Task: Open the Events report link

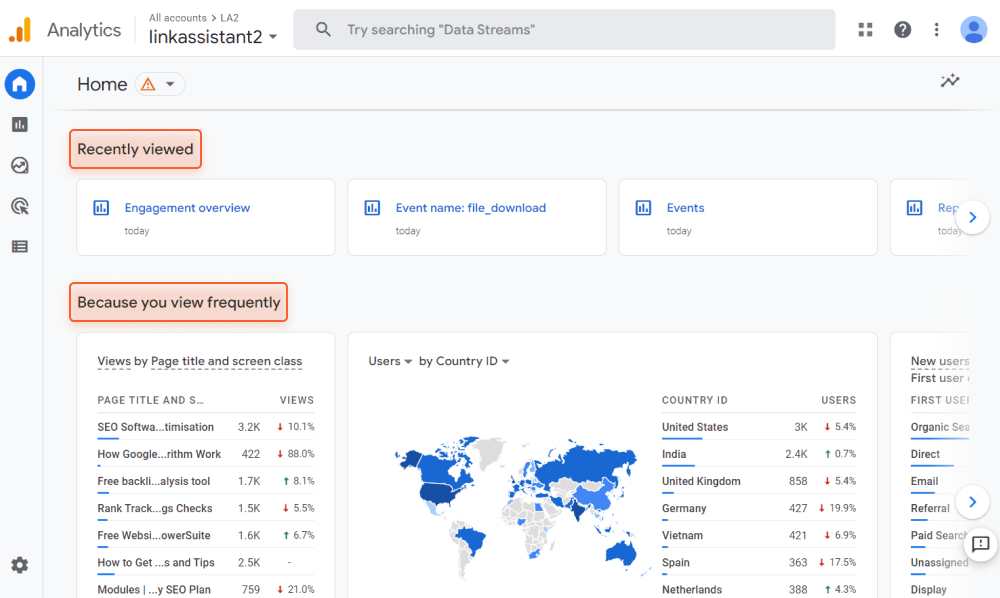Action: 686,208
